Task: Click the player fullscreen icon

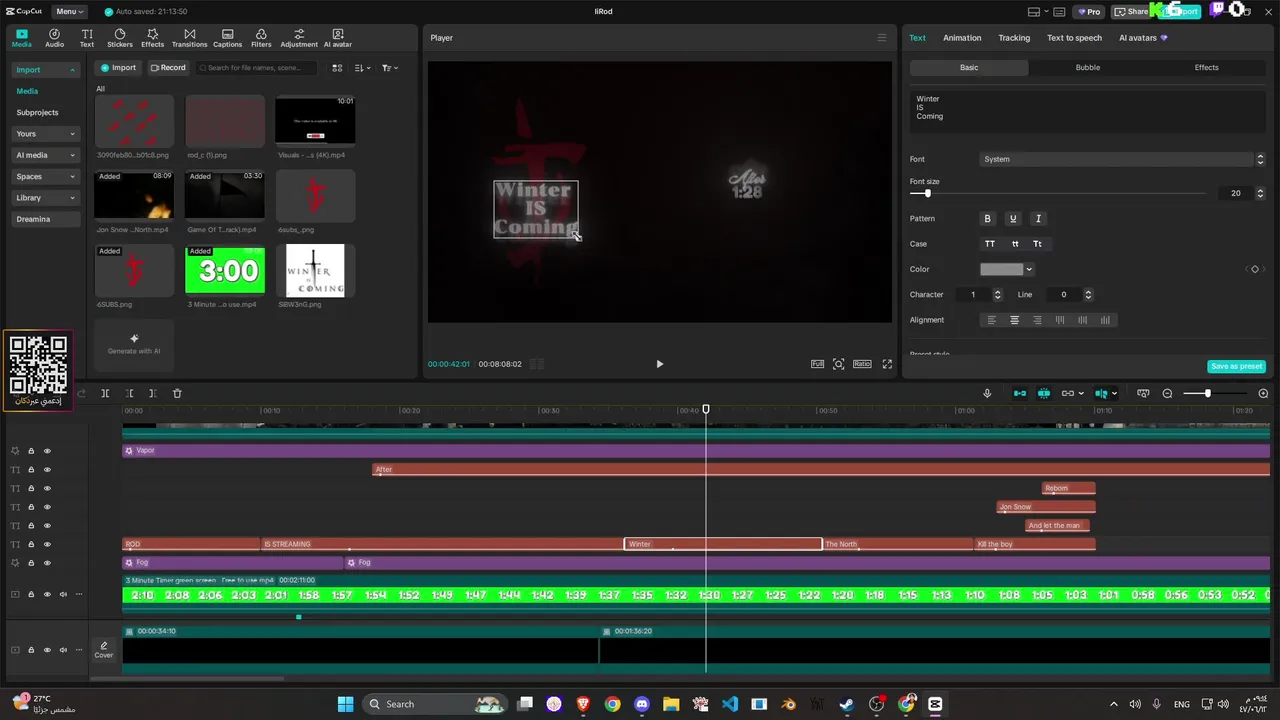Action: click(887, 364)
